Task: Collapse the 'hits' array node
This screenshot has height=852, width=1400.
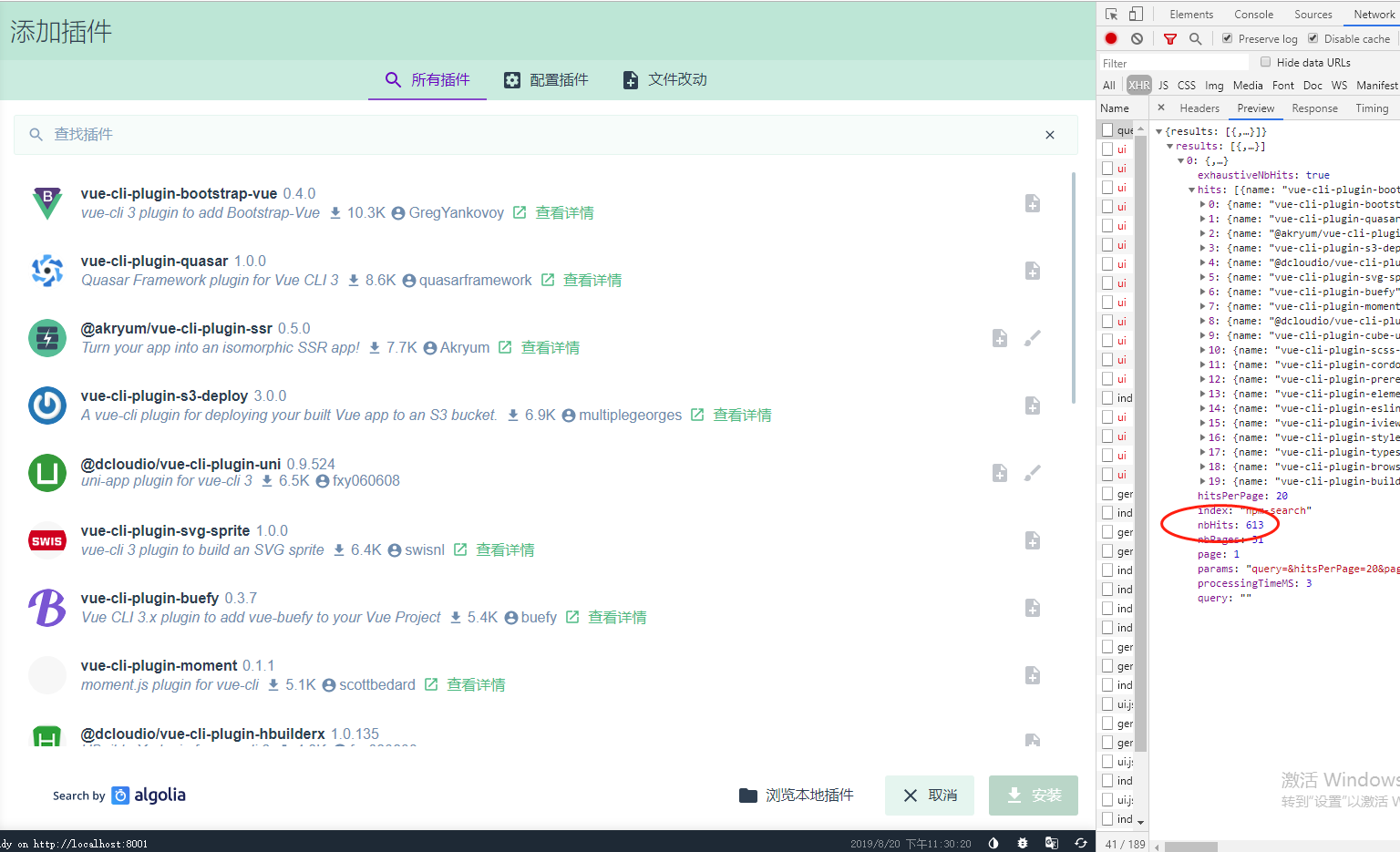Action: point(1192,190)
